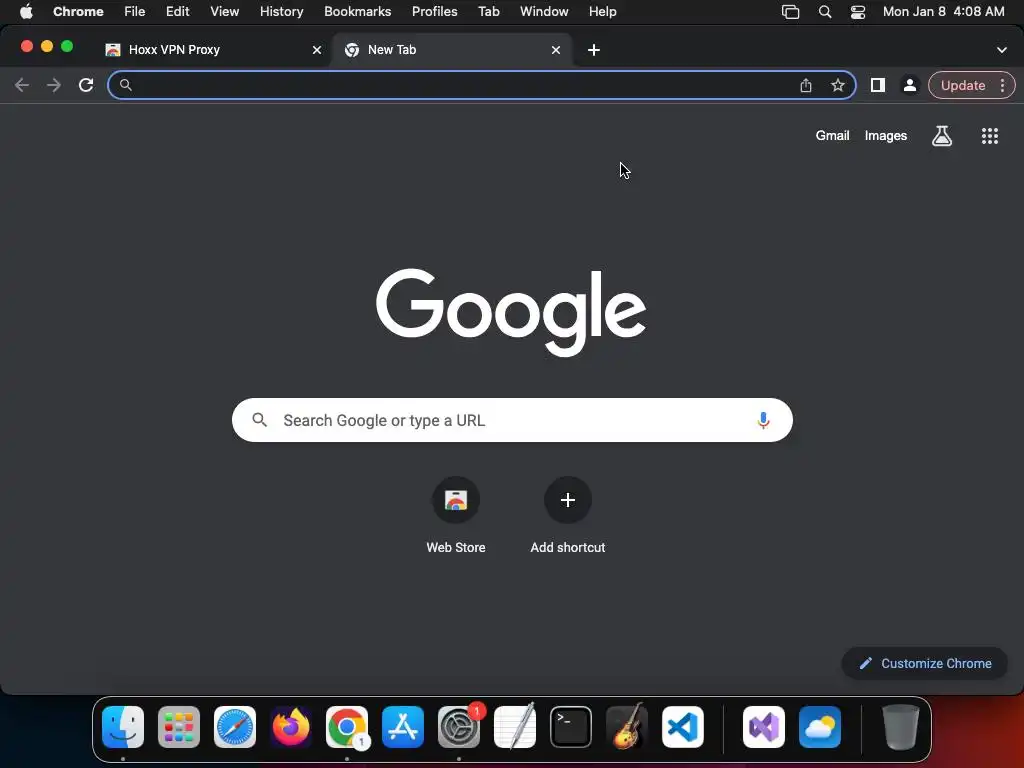Click the Google logo
The width and height of the screenshot is (1024, 768).
pyautogui.click(x=511, y=312)
